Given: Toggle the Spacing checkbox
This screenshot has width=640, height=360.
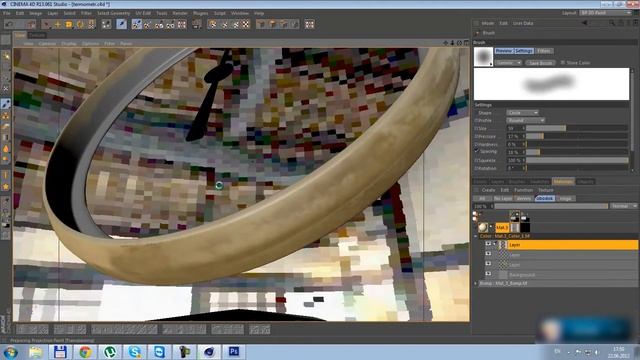Looking at the screenshot, I should pyautogui.click(x=476, y=151).
